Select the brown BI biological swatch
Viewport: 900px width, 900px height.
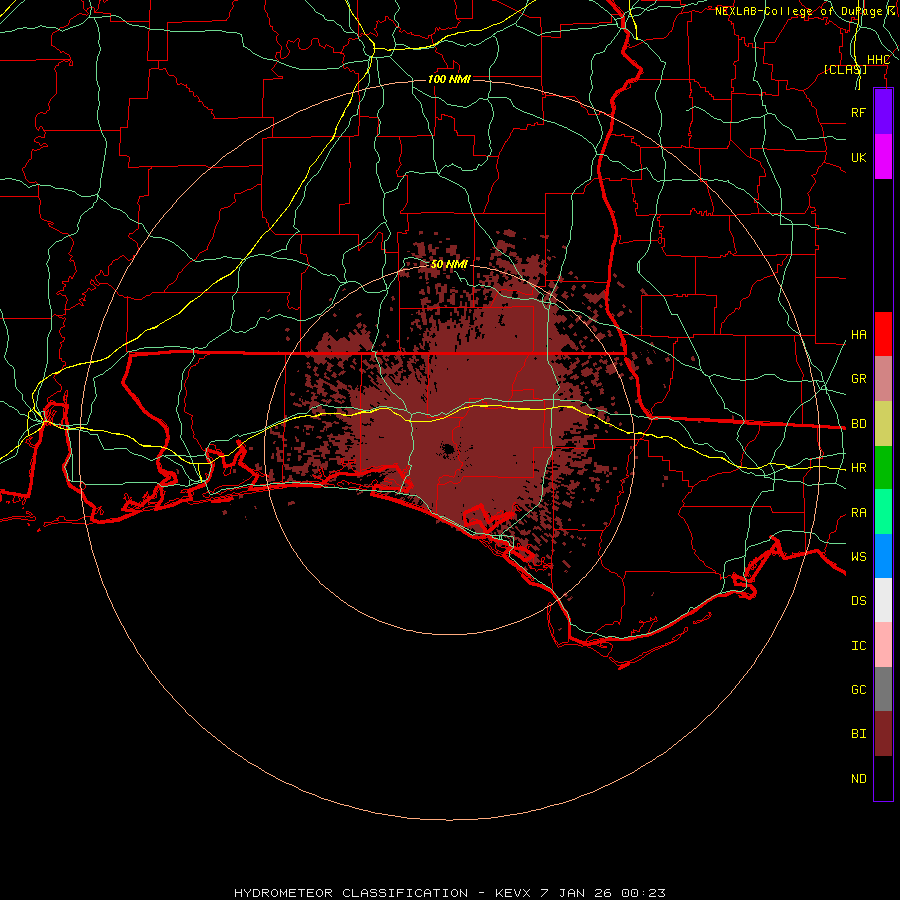click(x=883, y=734)
